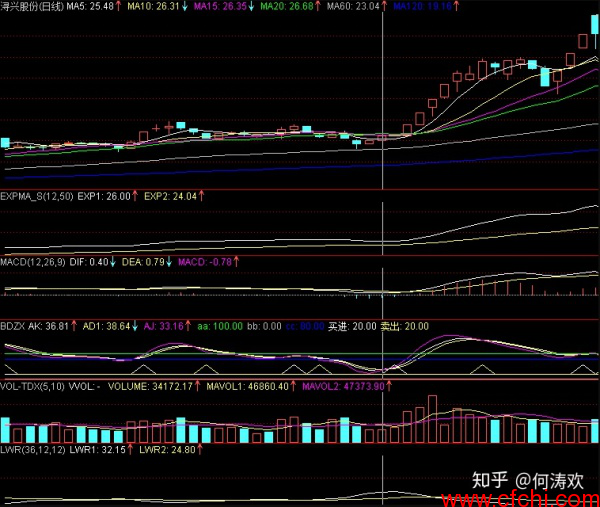Image resolution: width=600 pixels, height=507 pixels.
Task: Select the EXP2: 24.04 value
Action: pyautogui.click(x=170, y=196)
